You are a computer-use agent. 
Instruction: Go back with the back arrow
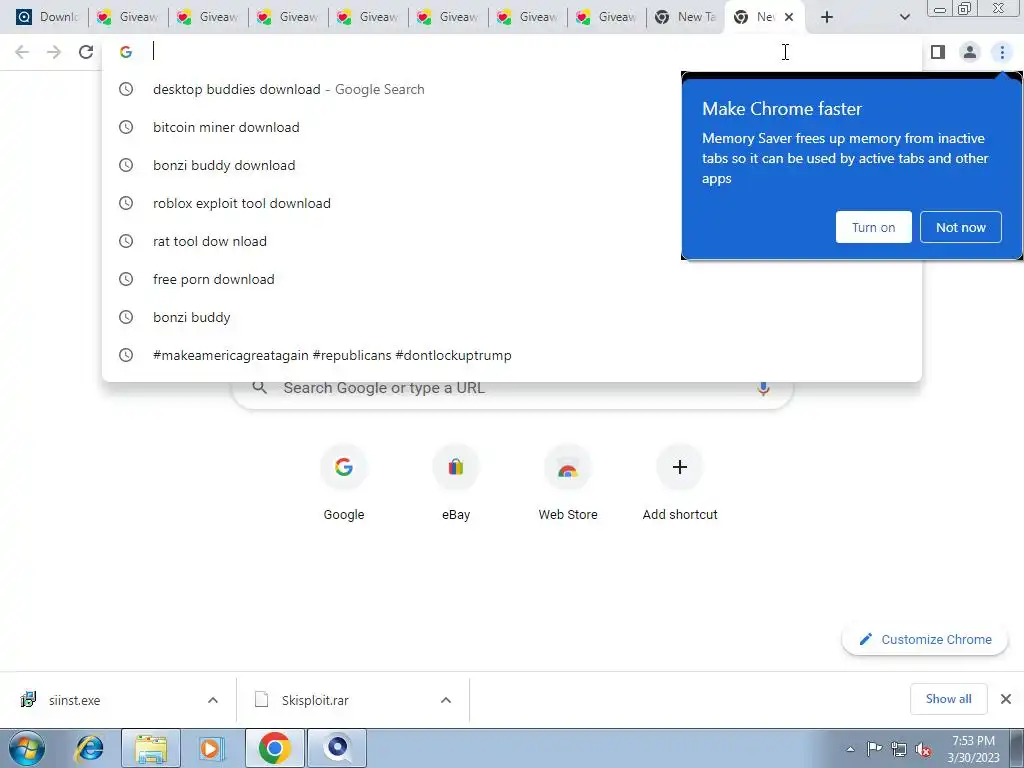click(x=22, y=52)
